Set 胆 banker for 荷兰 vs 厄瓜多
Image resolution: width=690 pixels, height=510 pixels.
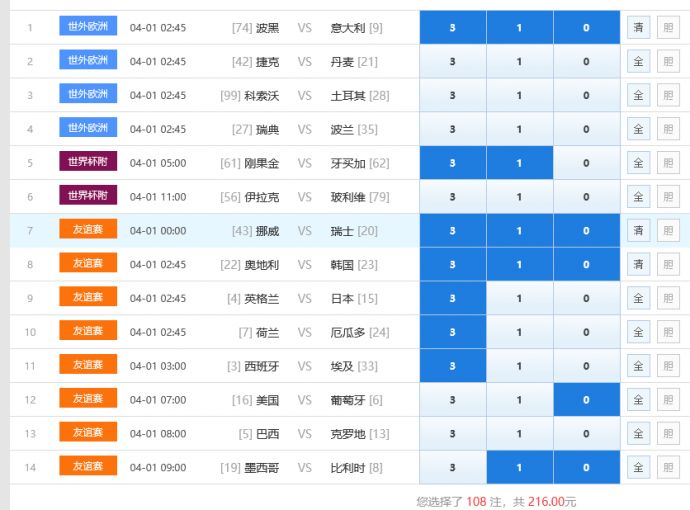tap(667, 332)
